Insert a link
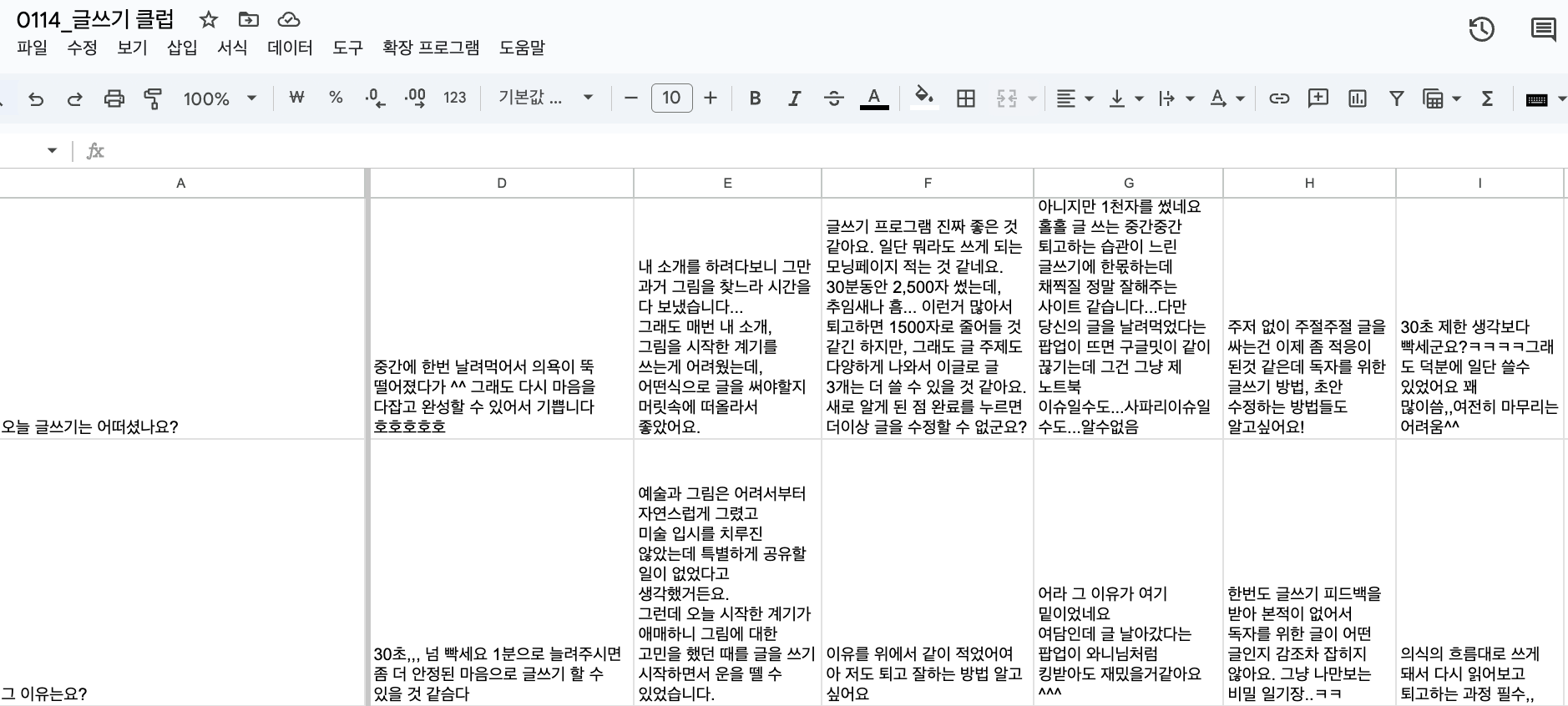 [1279, 98]
